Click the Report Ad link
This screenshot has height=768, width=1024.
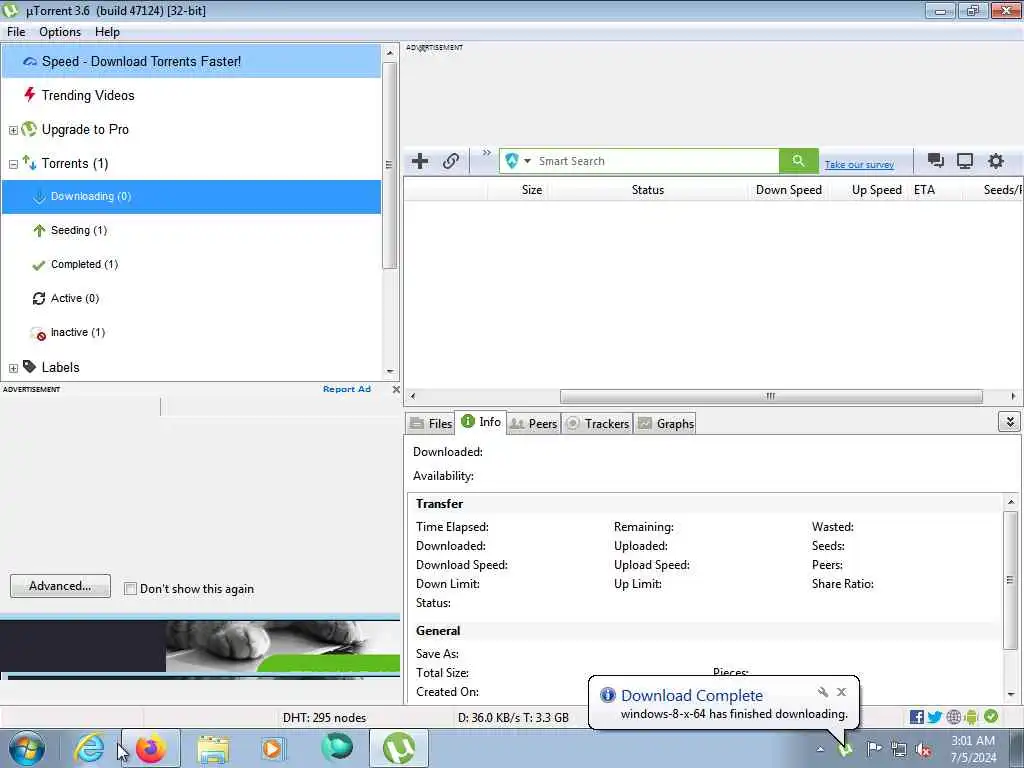pos(347,389)
